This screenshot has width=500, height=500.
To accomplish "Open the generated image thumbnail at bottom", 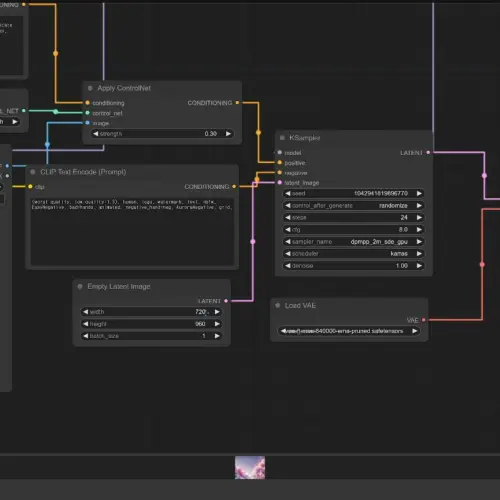I will pyautogui.click(x=250, y=468).
